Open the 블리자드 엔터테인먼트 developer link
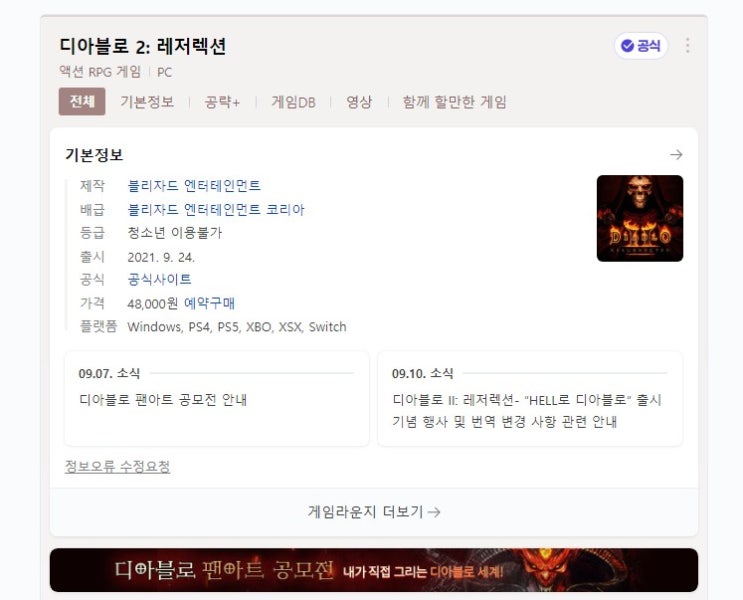 click(x=194, y=185)
